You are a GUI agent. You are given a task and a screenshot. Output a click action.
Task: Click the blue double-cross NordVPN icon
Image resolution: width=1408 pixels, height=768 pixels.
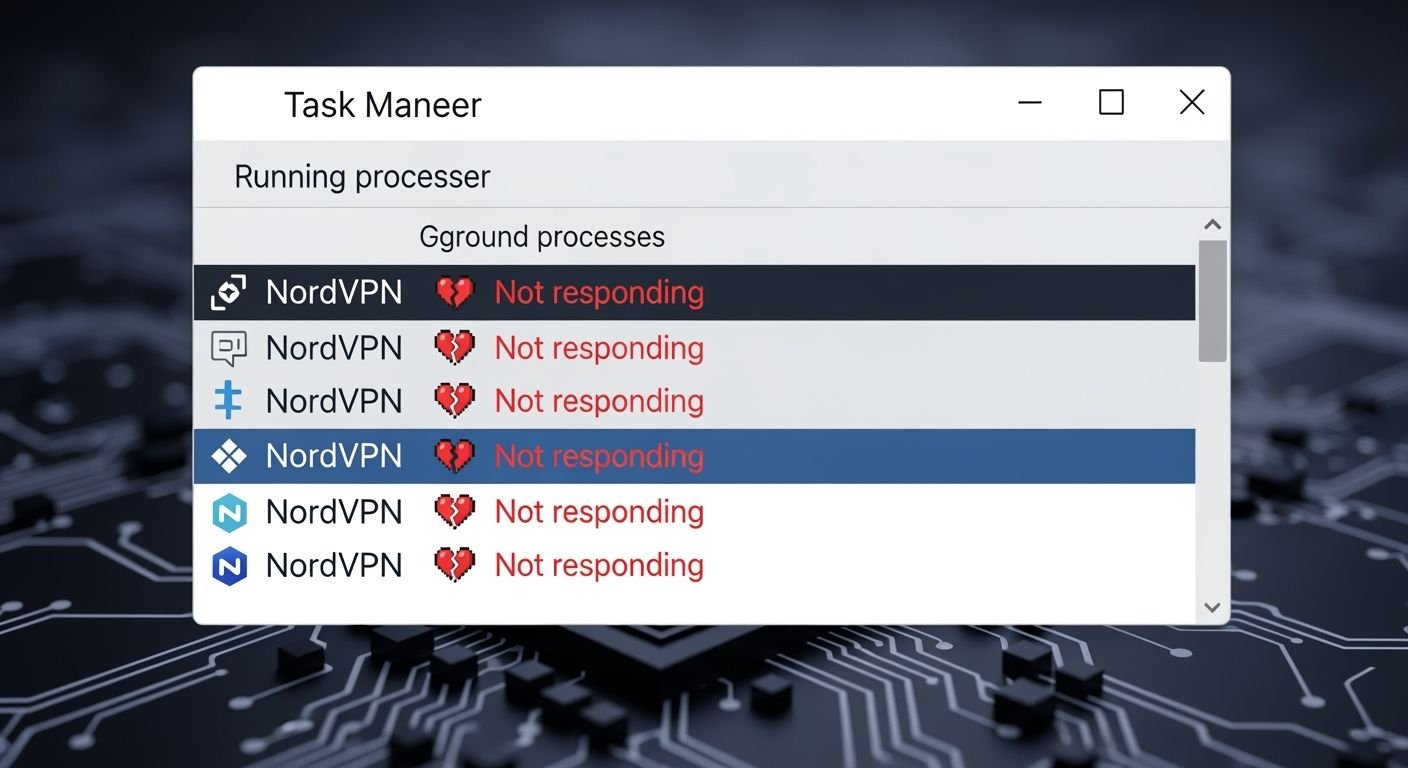point(229,401)
